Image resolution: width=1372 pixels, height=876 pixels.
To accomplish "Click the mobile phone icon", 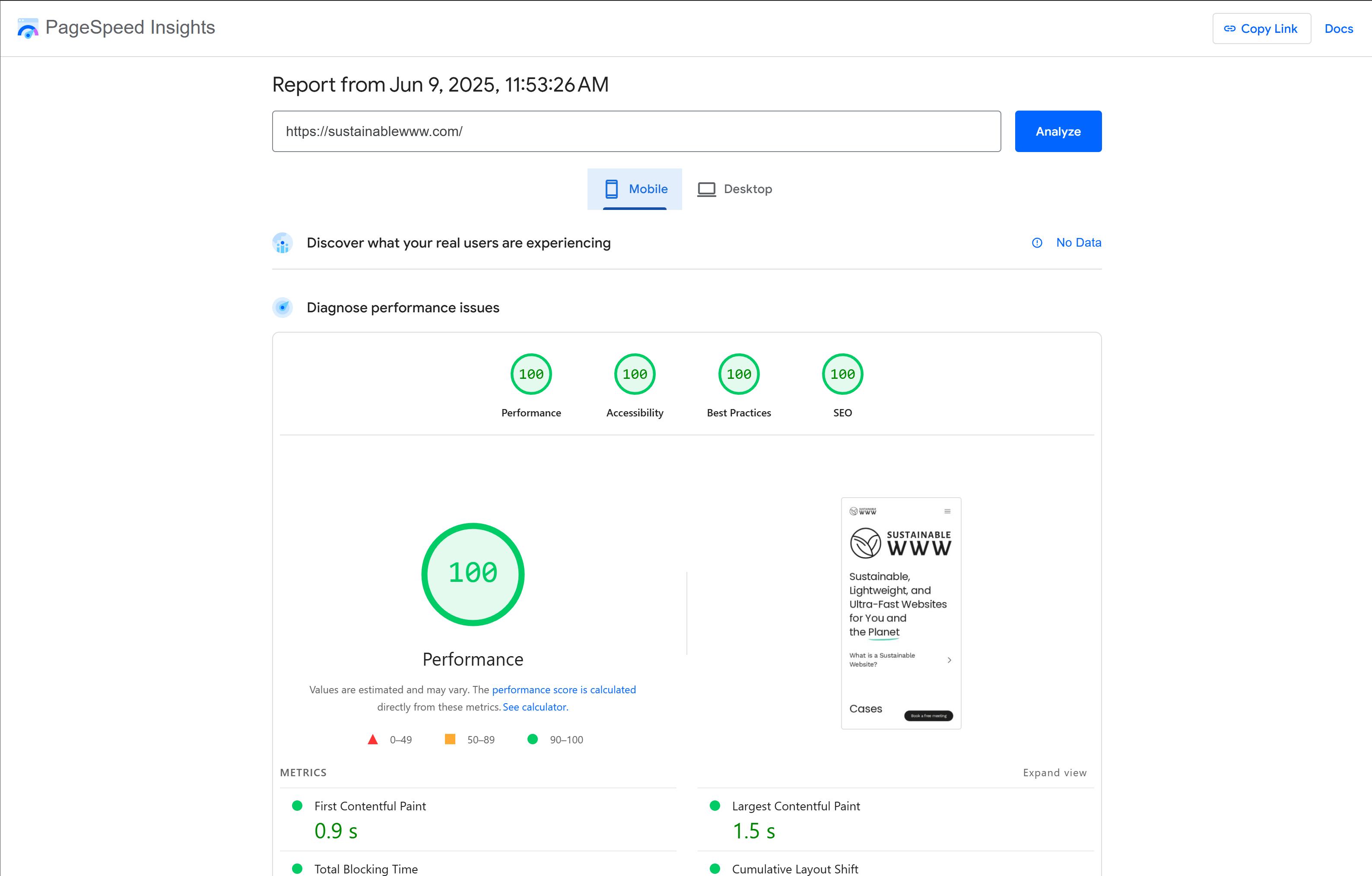I will (x=611, y=189).
